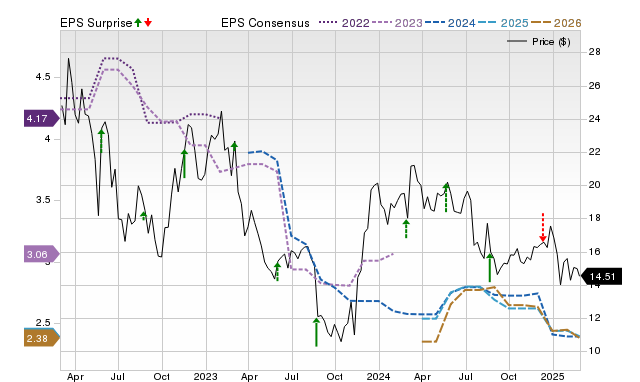Screen dimensions: 640x382
Task: Click the EPS Surprise legend label
Action: coord(96,23)
